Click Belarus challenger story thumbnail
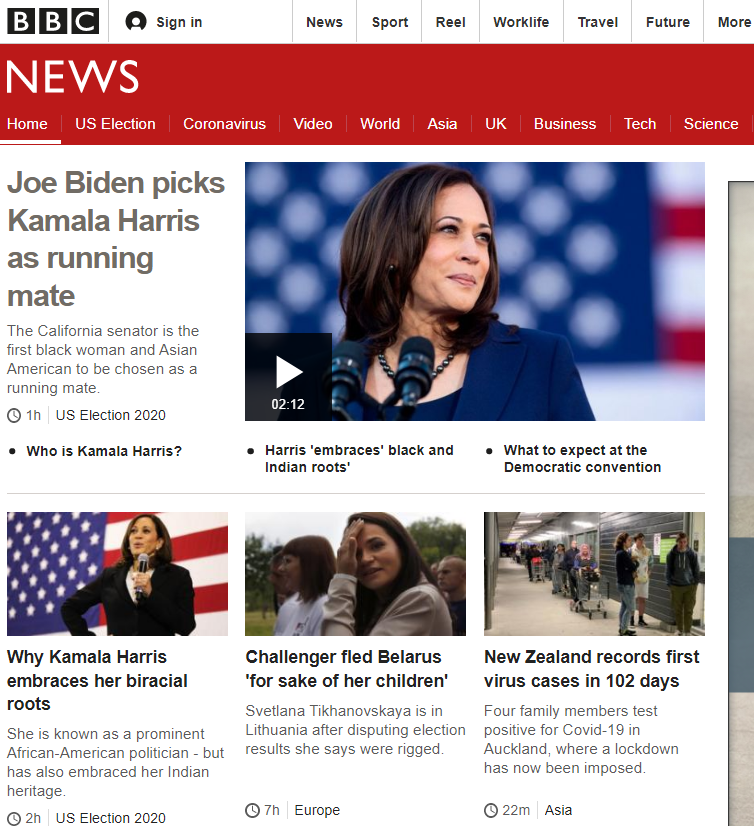 356,574
